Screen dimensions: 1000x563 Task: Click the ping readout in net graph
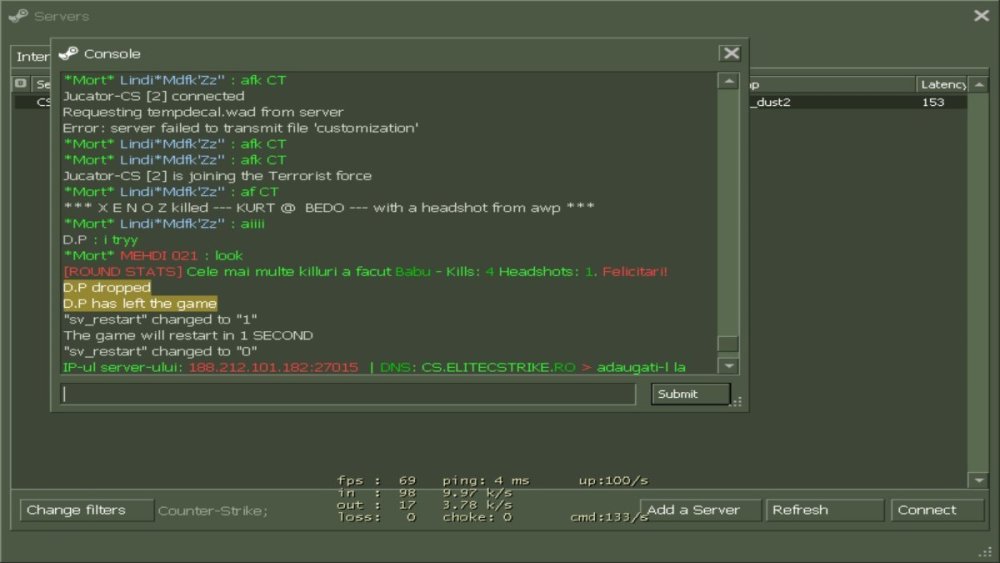click(486, 480)
